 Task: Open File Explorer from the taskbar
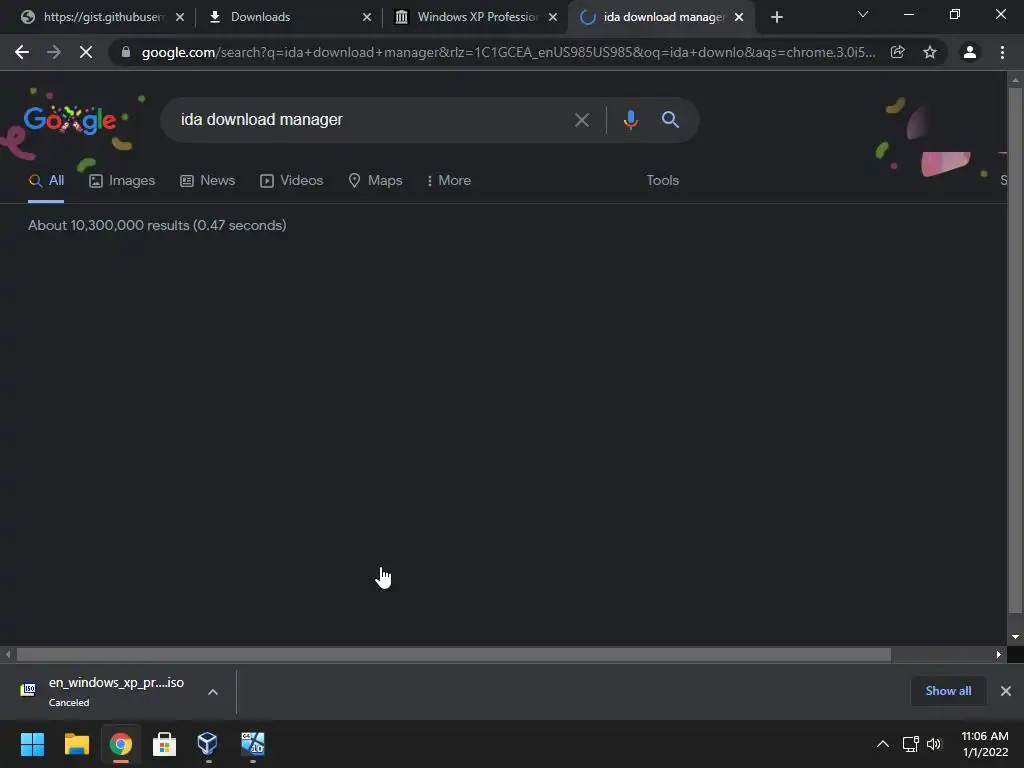pos(76,744)
